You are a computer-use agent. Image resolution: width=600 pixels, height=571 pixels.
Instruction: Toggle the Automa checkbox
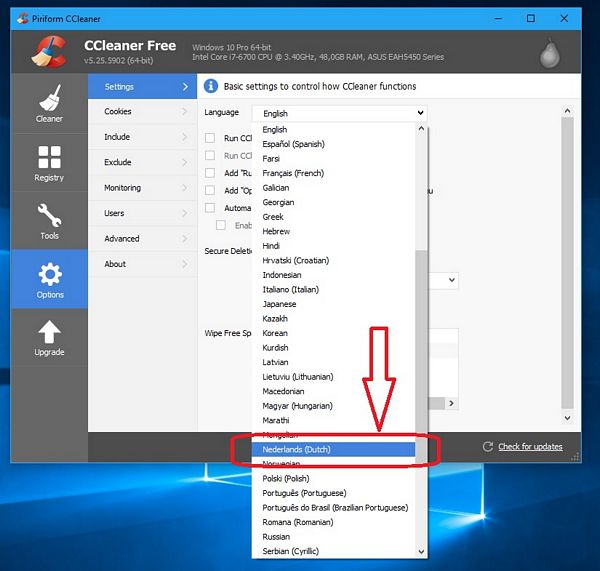(210, 208)
